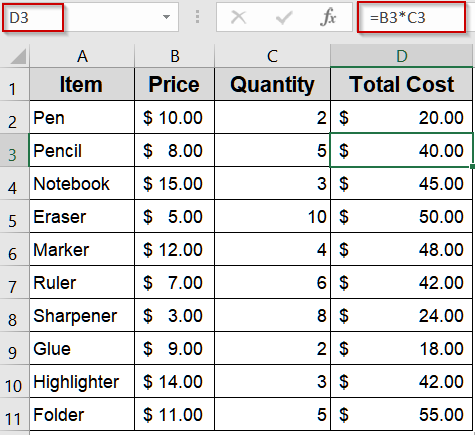This screenshot has height=435, width=475.
Task: Click the $ 9.00 price cell
Action: pos(175,348)
